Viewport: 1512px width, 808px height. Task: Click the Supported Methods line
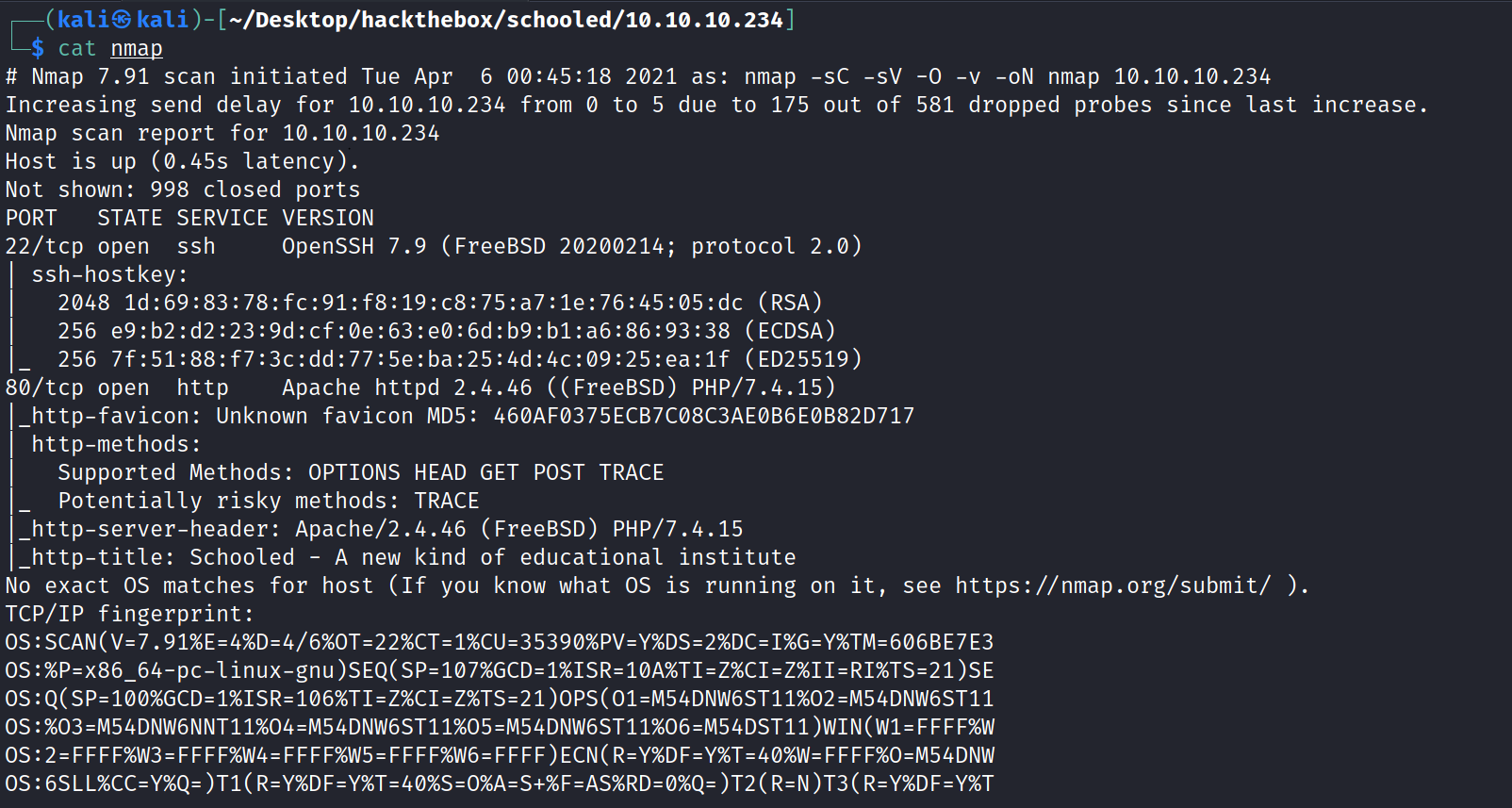360,472
